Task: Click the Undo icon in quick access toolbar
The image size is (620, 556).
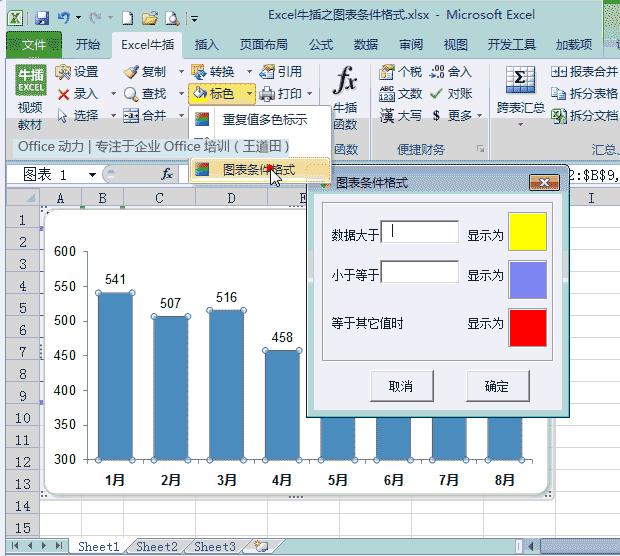Action: tap(64, 17)
